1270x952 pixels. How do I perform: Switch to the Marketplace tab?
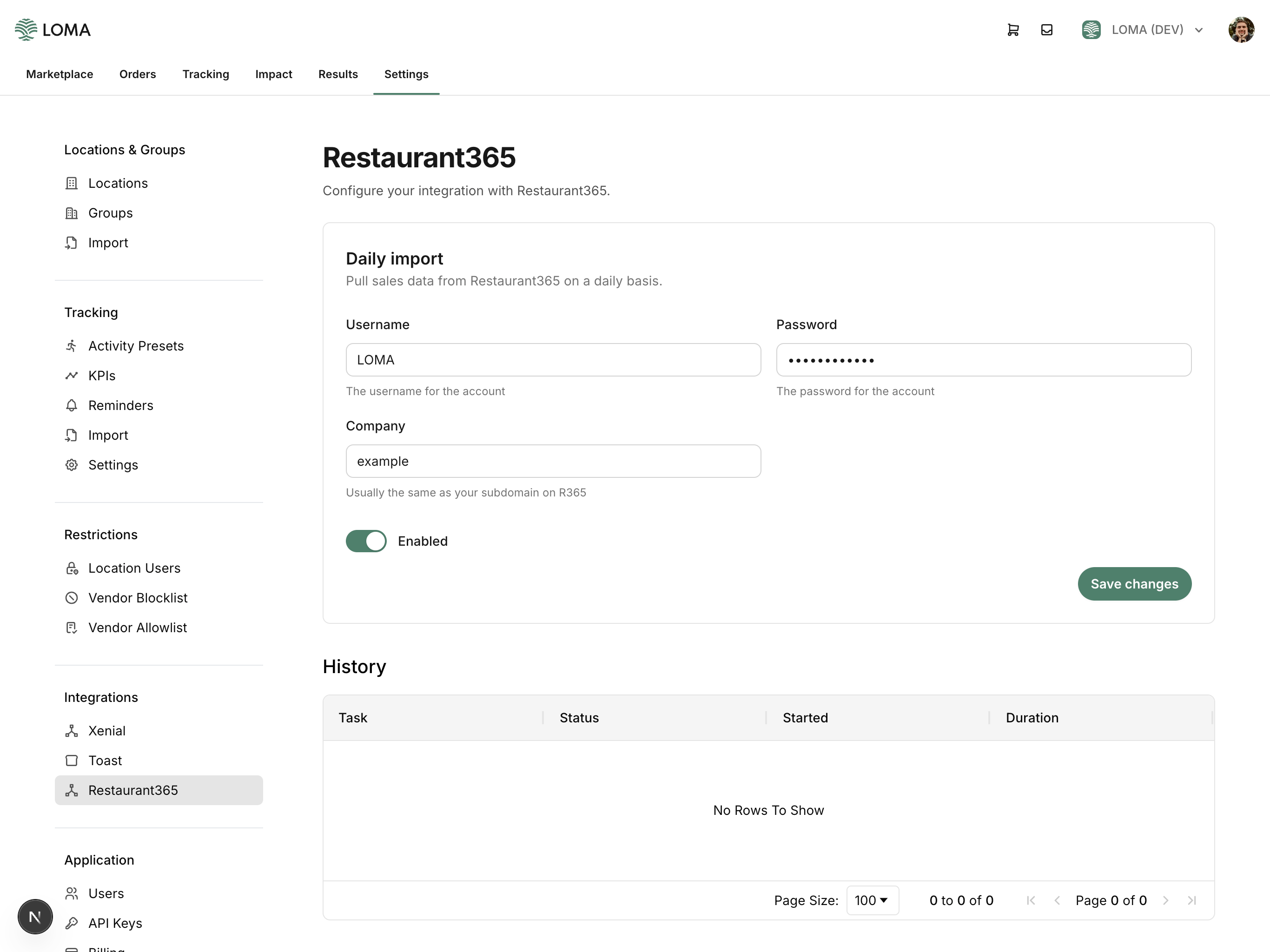[59, 74]
